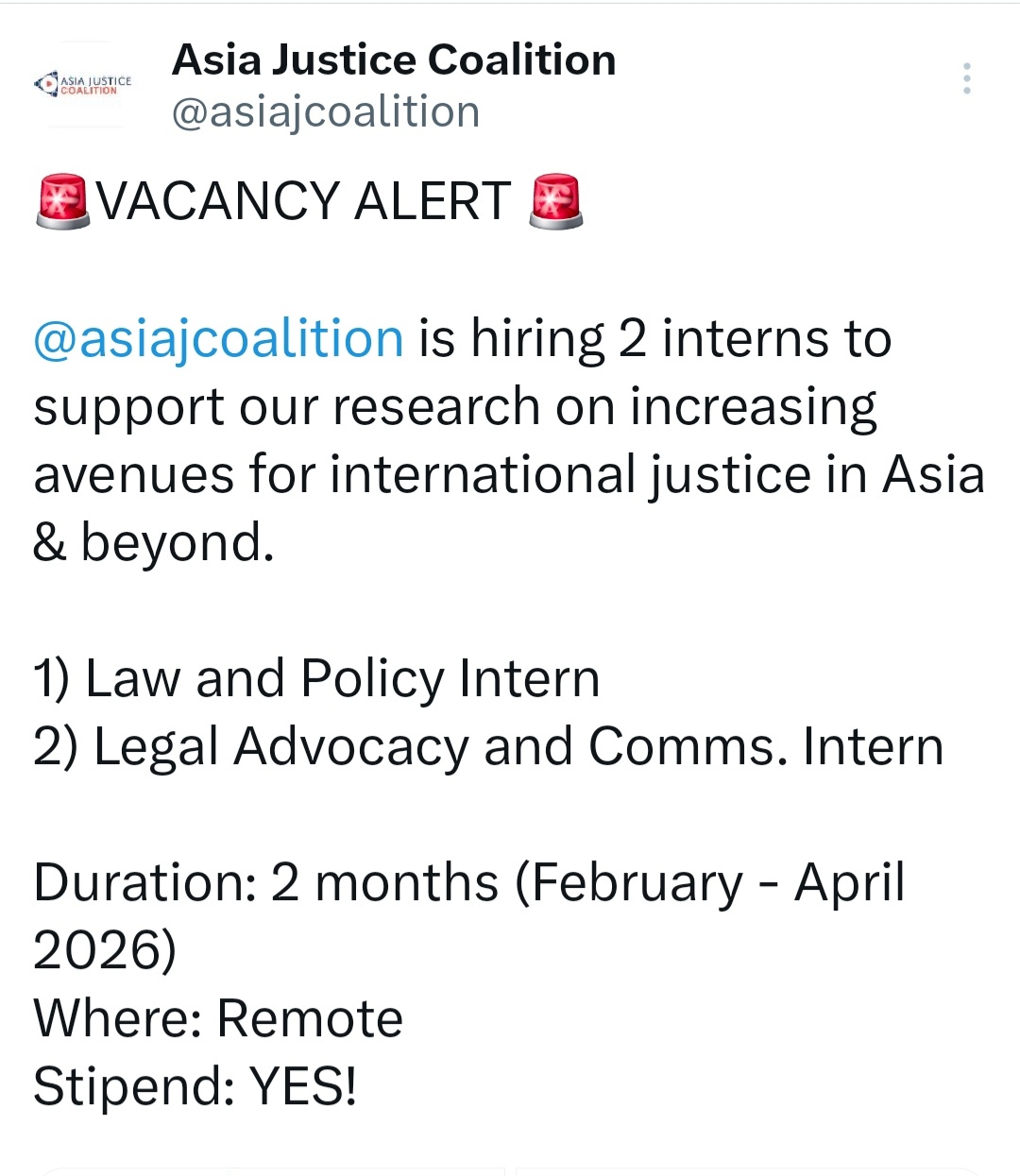The image size is (1020, 1176).
Task: Open the three-dot more options menu
Action: pyautogui.click(x=966, y=78)
